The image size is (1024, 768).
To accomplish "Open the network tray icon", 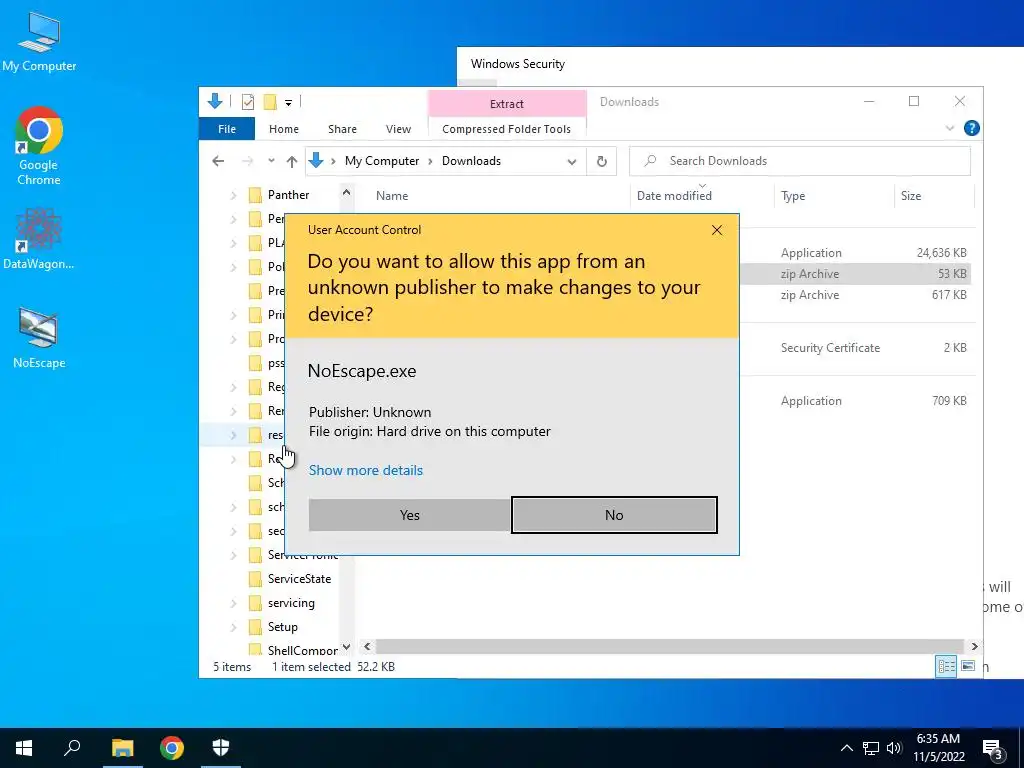I will [x=871, y=748].
